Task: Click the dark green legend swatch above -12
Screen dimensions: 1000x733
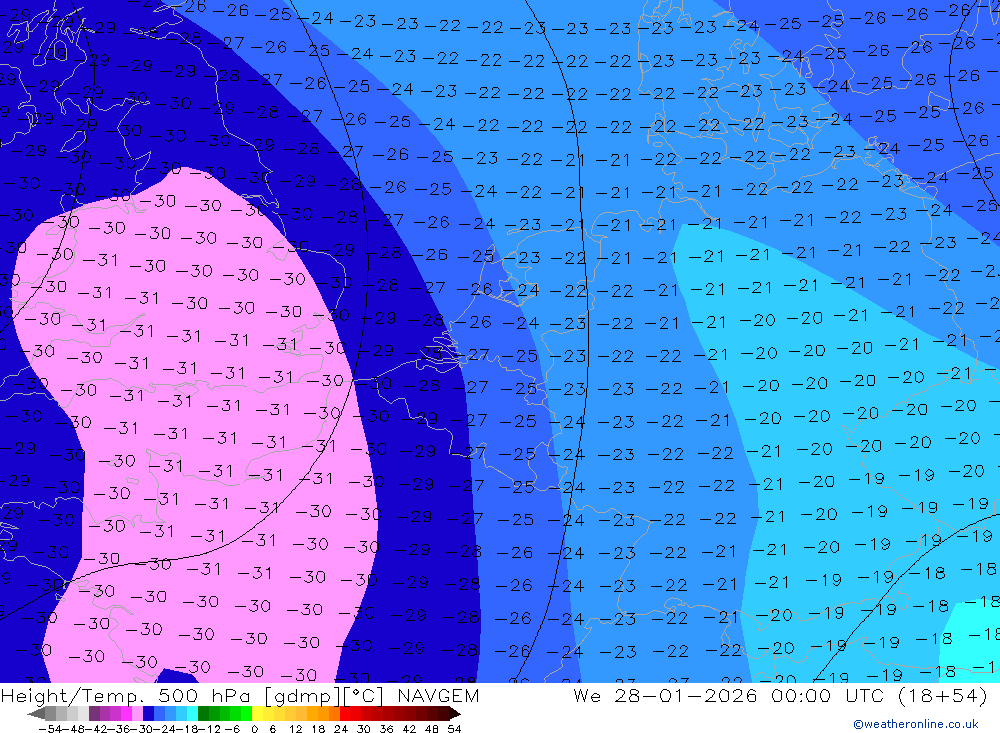Action: [203, 714]
